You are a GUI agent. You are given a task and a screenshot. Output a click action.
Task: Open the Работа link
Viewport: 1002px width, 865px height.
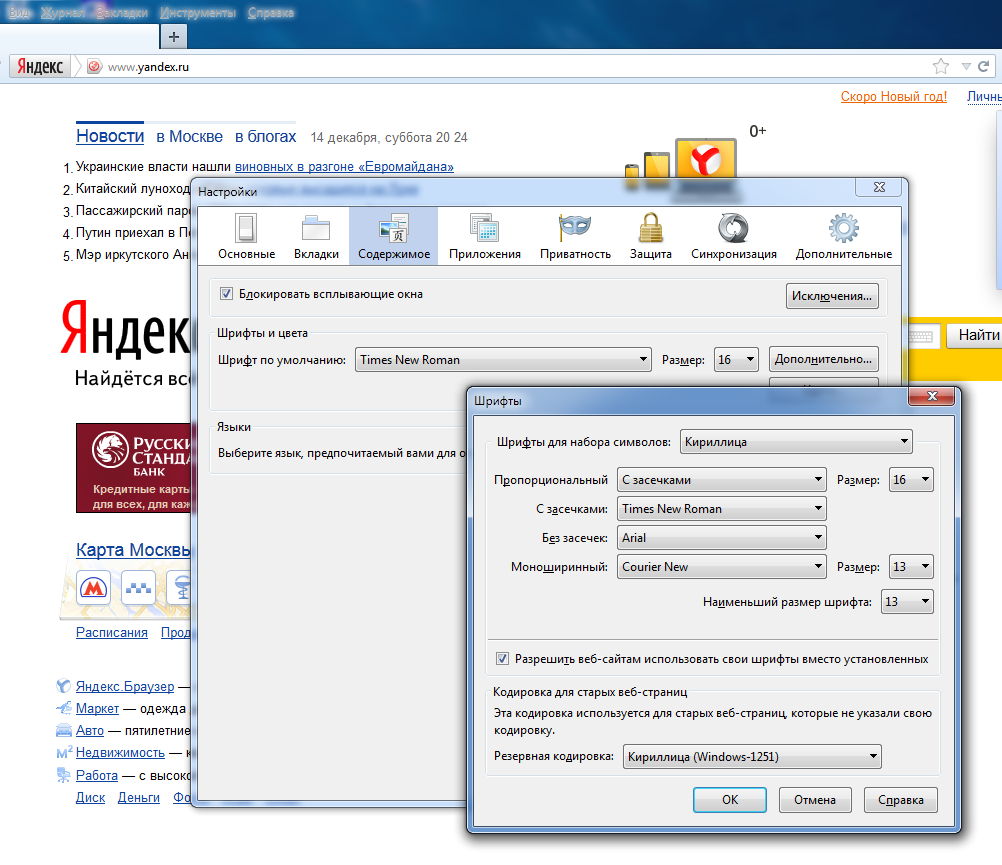[x=96, y=775]
